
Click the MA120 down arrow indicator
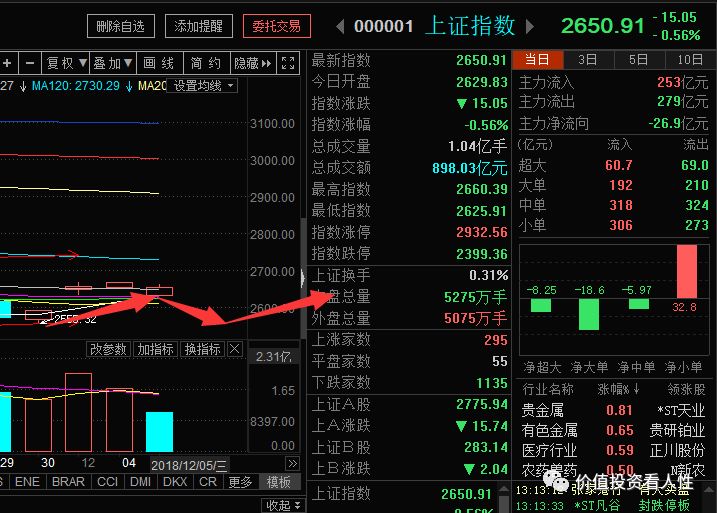(129, 86)
